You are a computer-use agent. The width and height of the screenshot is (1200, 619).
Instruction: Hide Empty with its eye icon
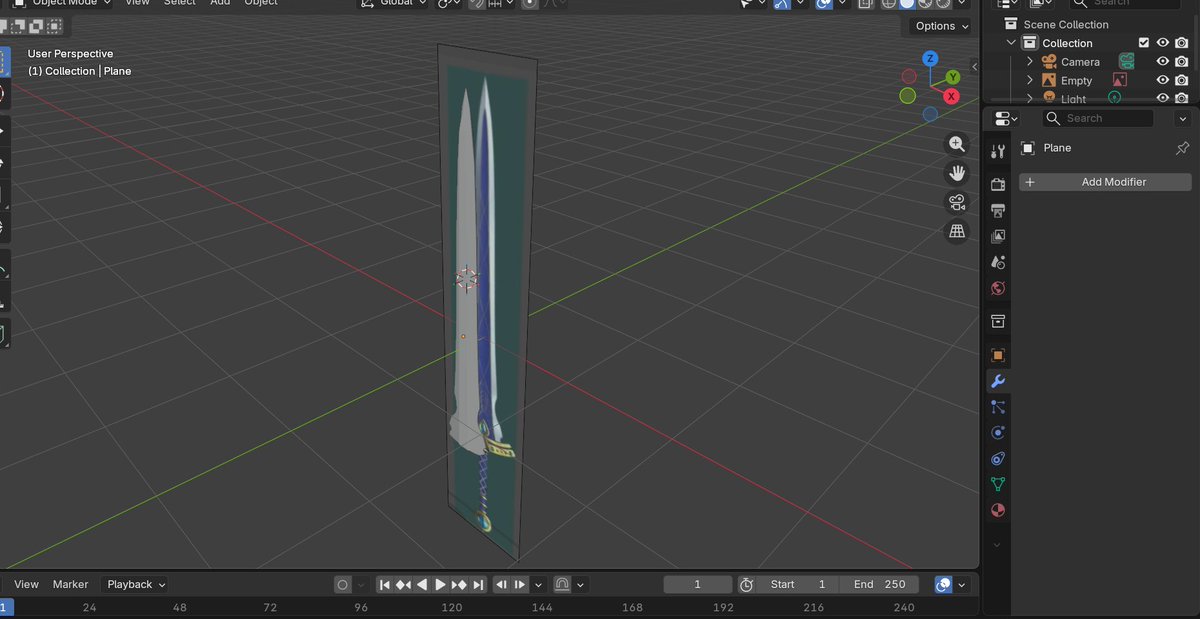pos(1163,80)
